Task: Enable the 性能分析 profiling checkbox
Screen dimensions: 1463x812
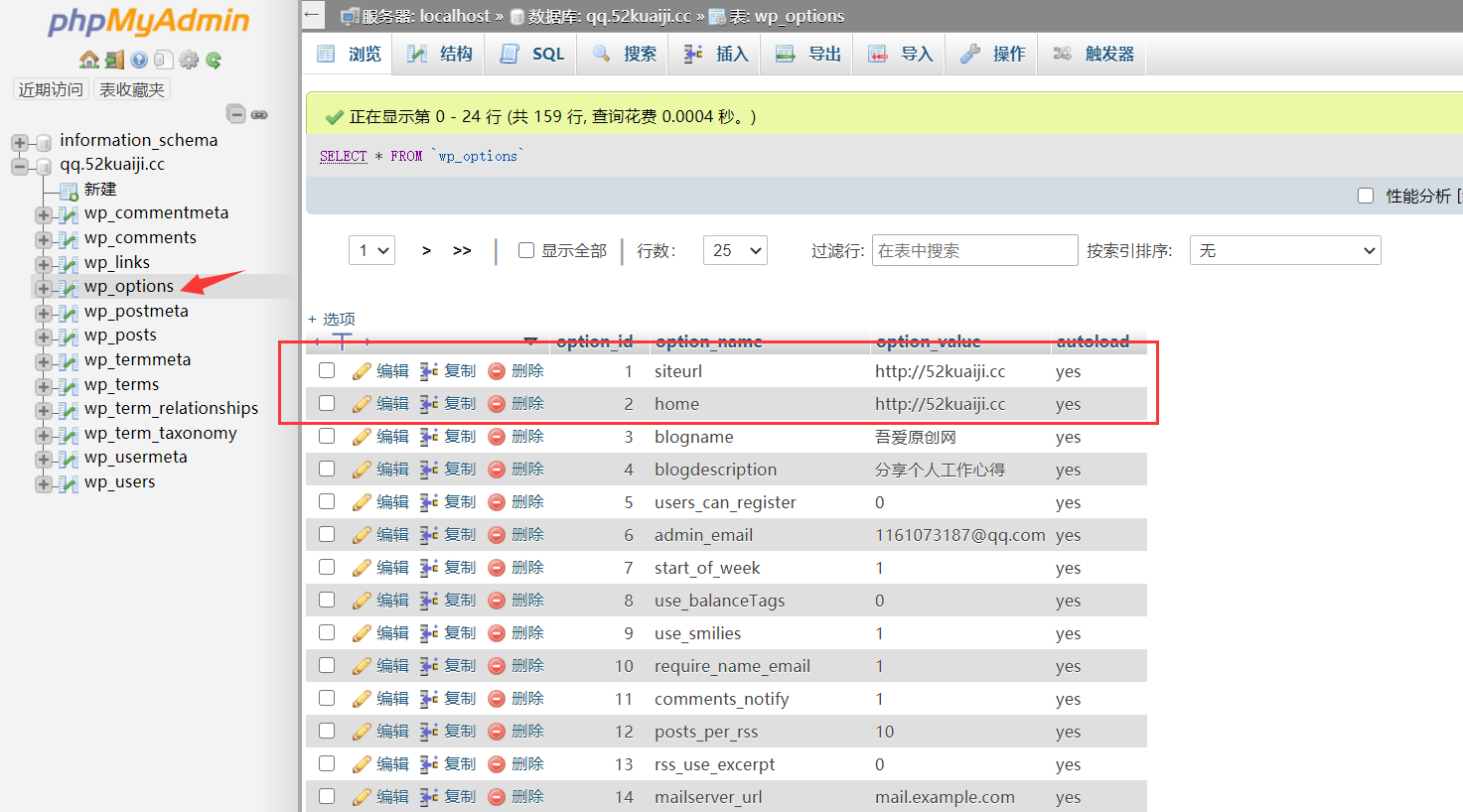Action: point(1366,196)
